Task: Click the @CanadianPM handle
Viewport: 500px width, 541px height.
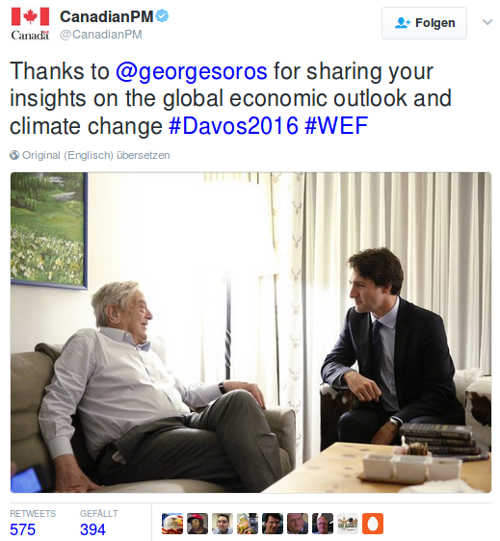Action: [x=101, y=35]
